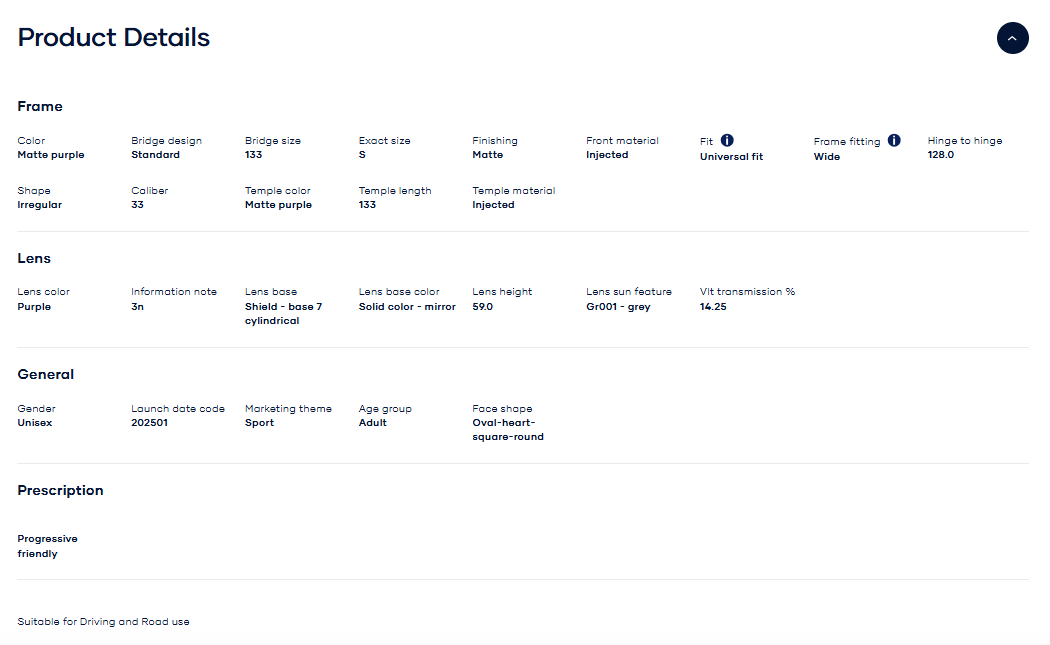Click the Solid color - mirror value
Screen dimensions: 1050x645
pyautogui.click(x=407, y=307)
